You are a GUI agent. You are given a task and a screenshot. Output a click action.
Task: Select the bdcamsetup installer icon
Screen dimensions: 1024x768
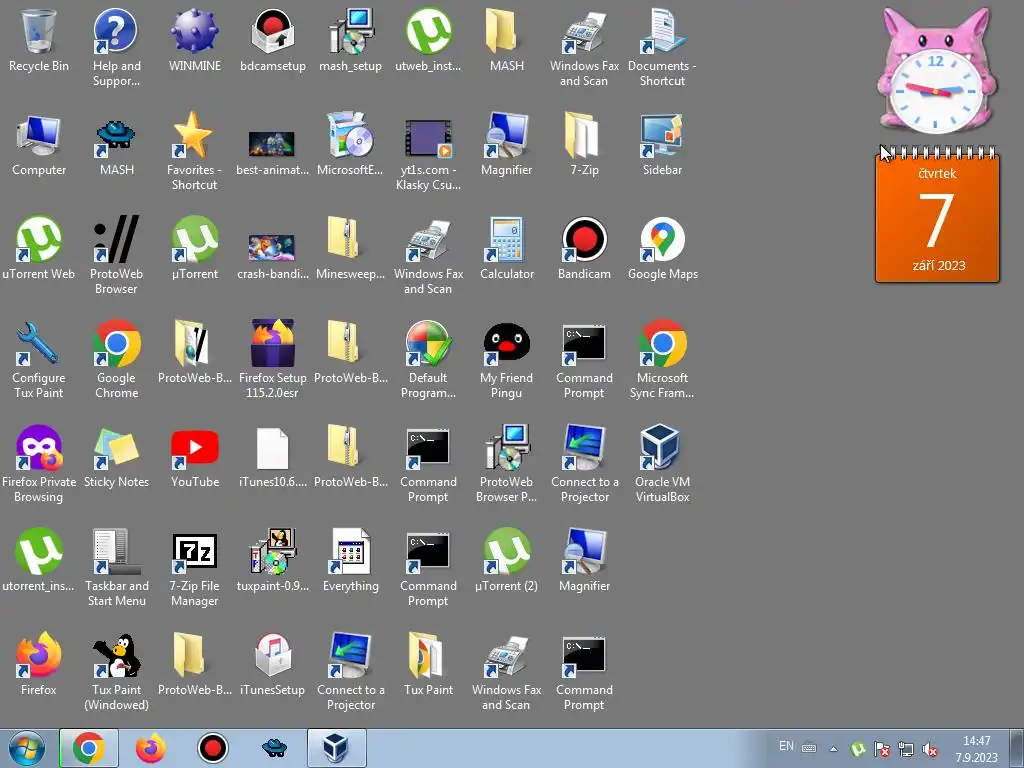pyautogui.click(x=272, y=40)
